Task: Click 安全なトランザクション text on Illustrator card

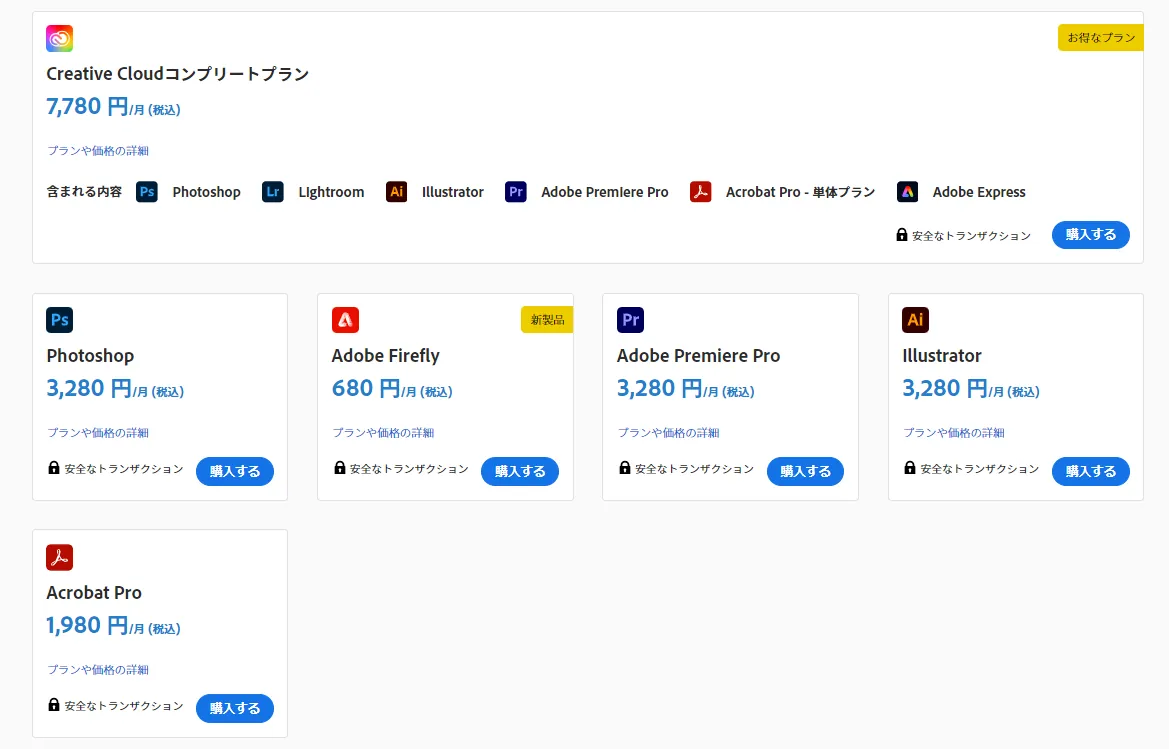Action: [x=980, y=469]
